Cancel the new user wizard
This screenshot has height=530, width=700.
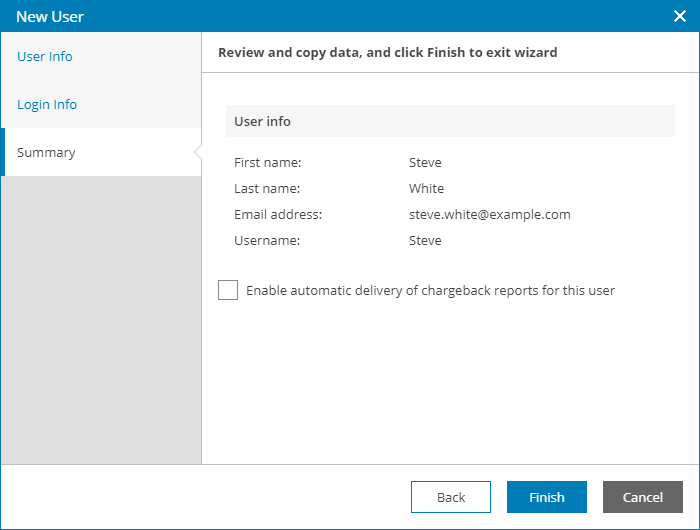coord(642,497)
